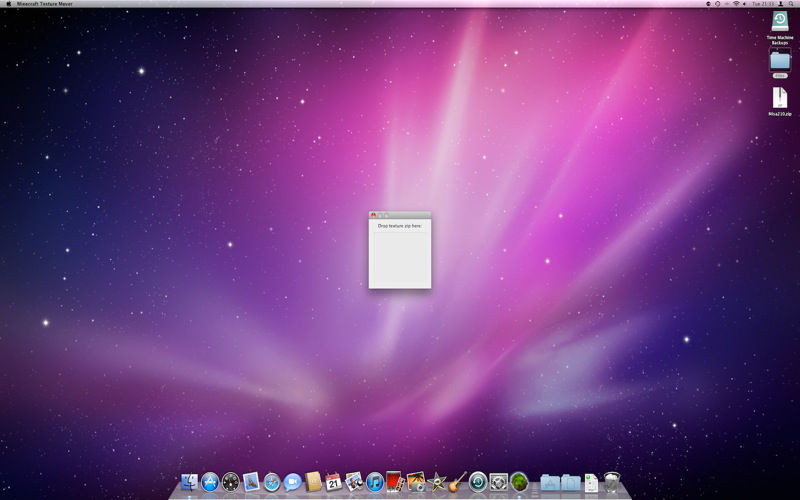800x500 pixels.
Task: Launch Safari compass icon in dock
Action: pyautogui.click(x=272, y=482)
